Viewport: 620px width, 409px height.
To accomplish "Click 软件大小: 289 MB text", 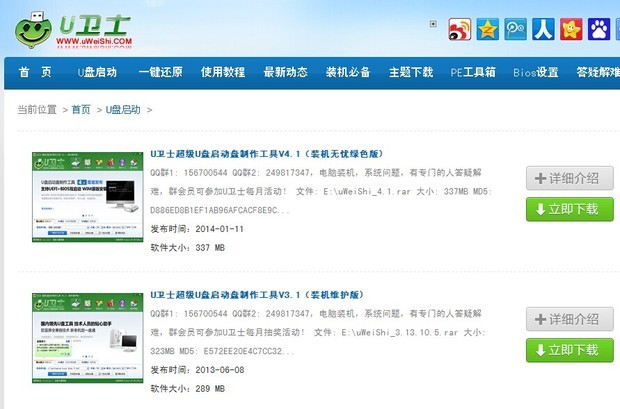I will [x=187, y=388].
